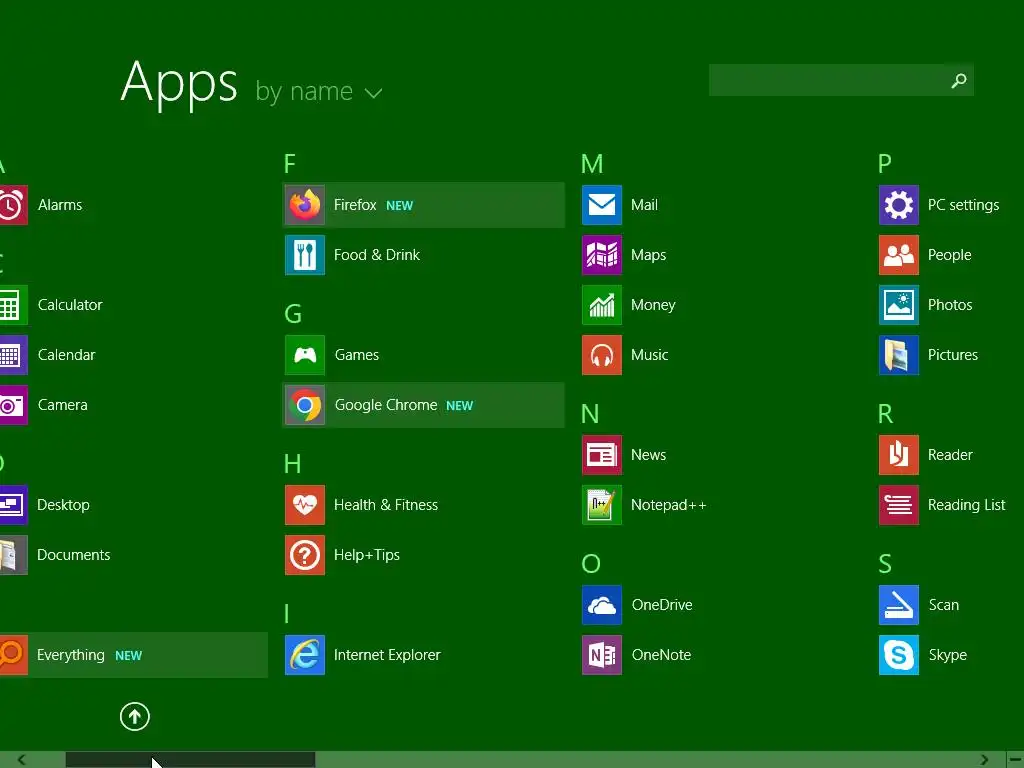Select the letter S group header

(885, 564)
